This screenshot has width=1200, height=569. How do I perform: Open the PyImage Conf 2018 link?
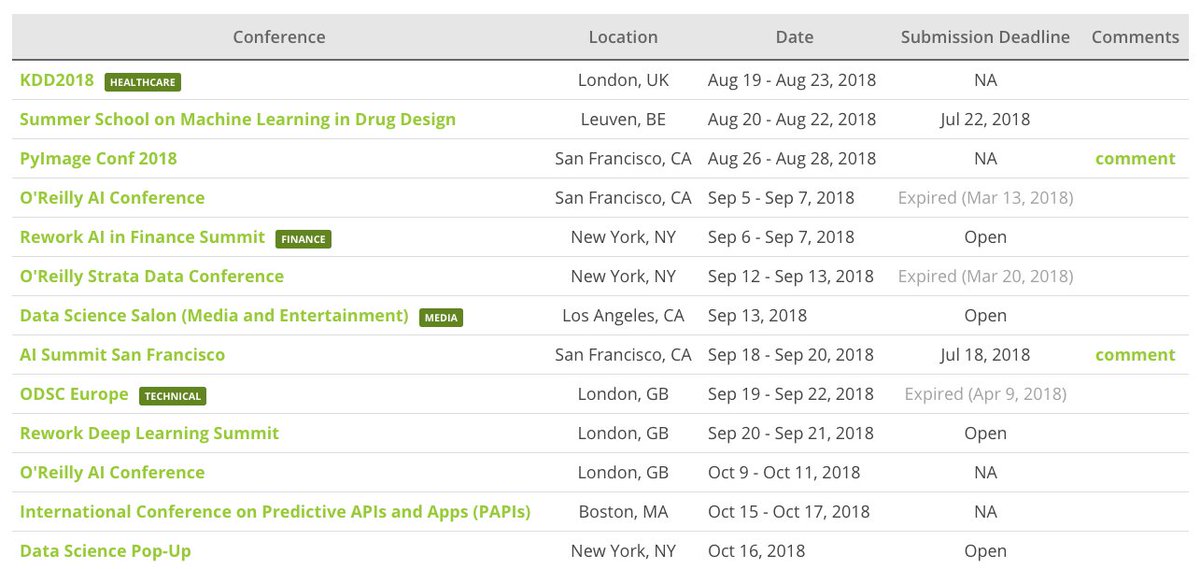tap(98, 158)
